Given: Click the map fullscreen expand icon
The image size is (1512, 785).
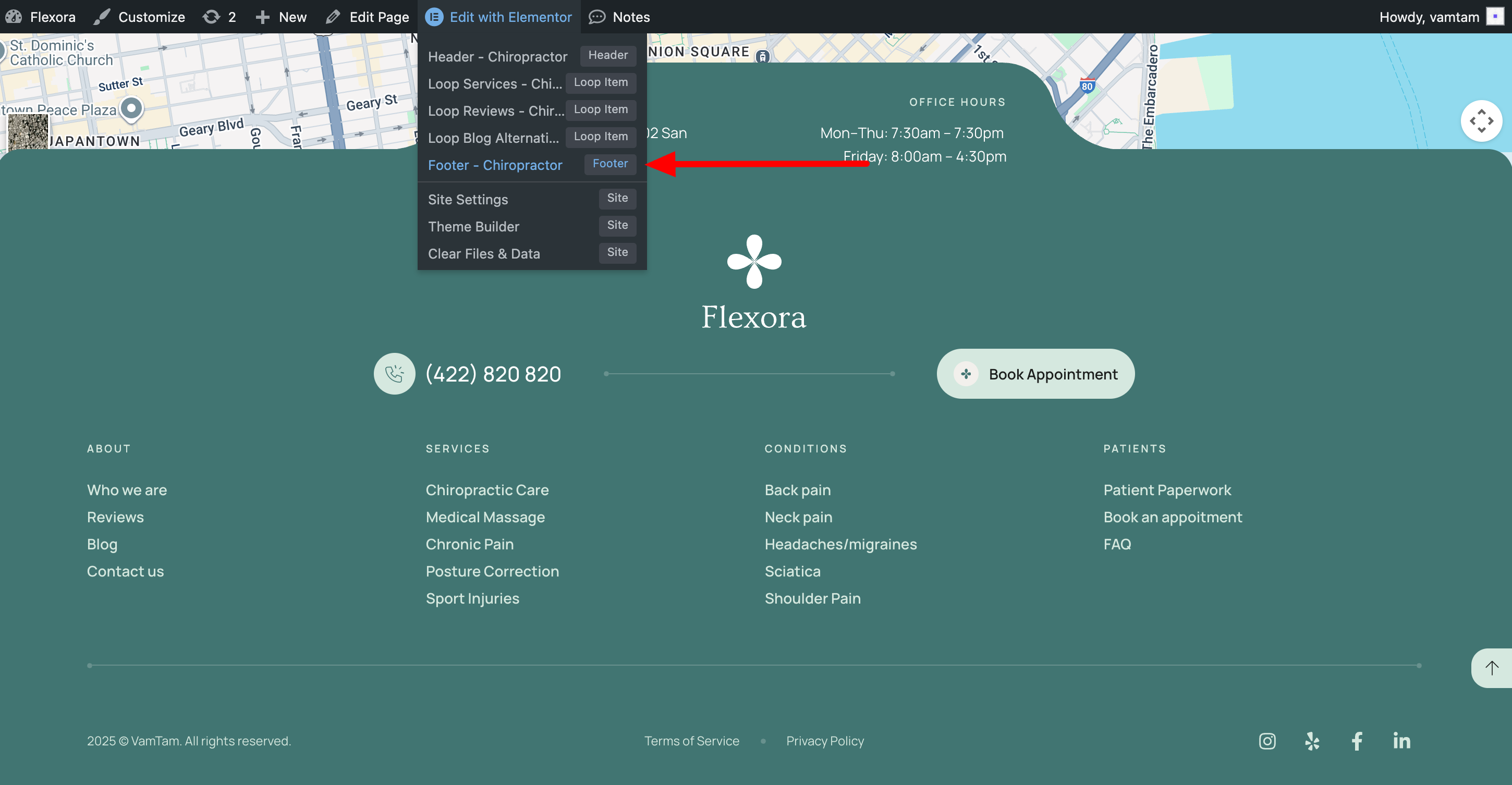Looking at the screenshot, I should 1481,121.
